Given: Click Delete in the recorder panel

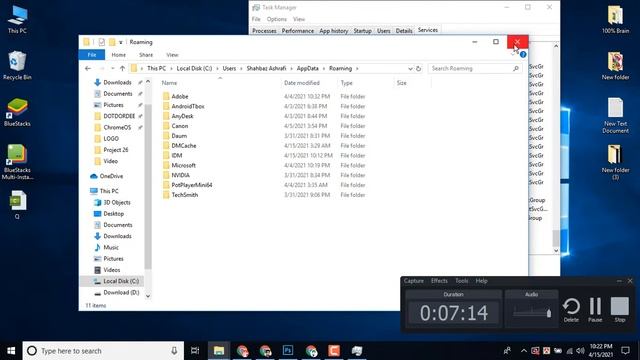Looking at the screenshot, I should [x=571, y=310].
